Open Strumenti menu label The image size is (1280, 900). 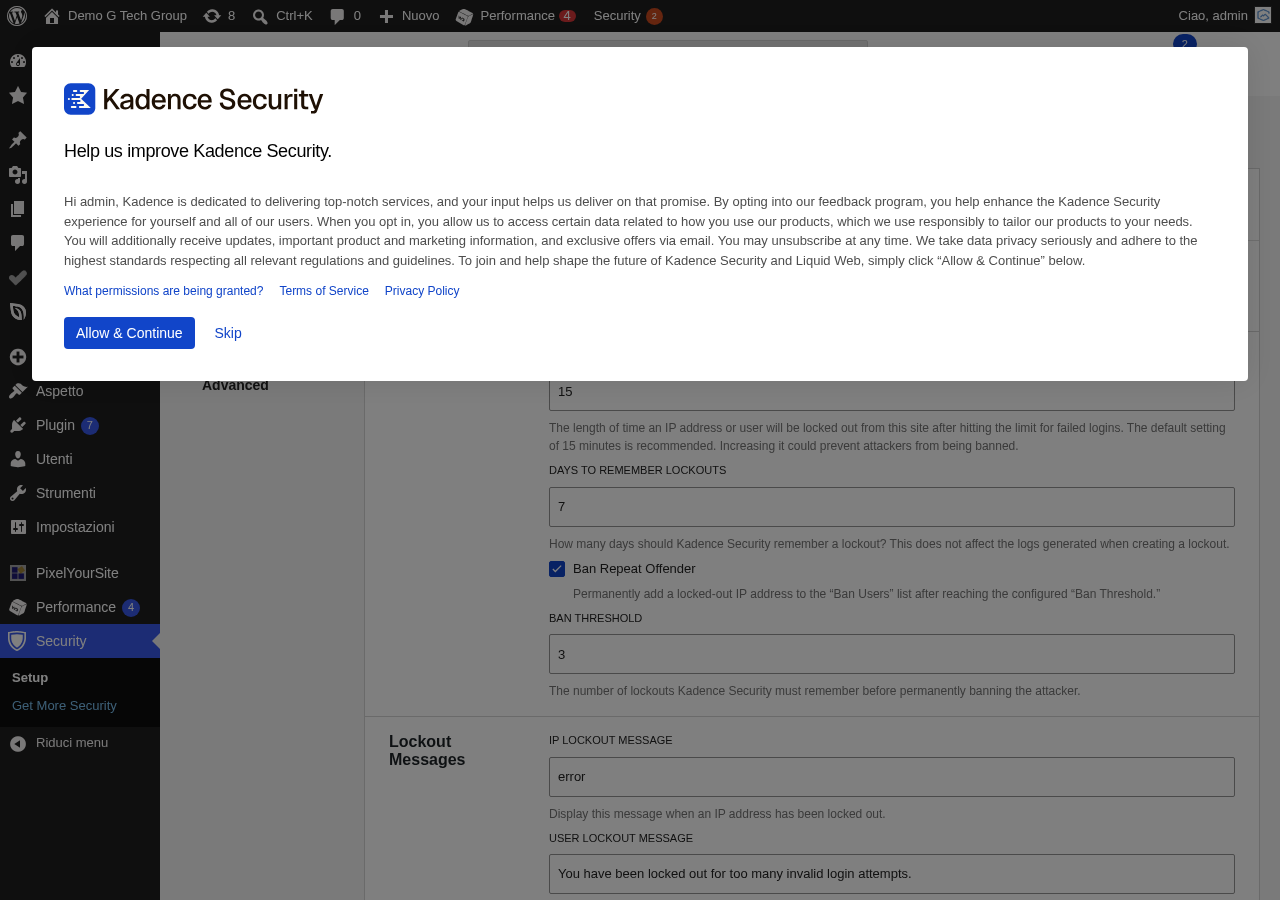click(x=66, y=493)
